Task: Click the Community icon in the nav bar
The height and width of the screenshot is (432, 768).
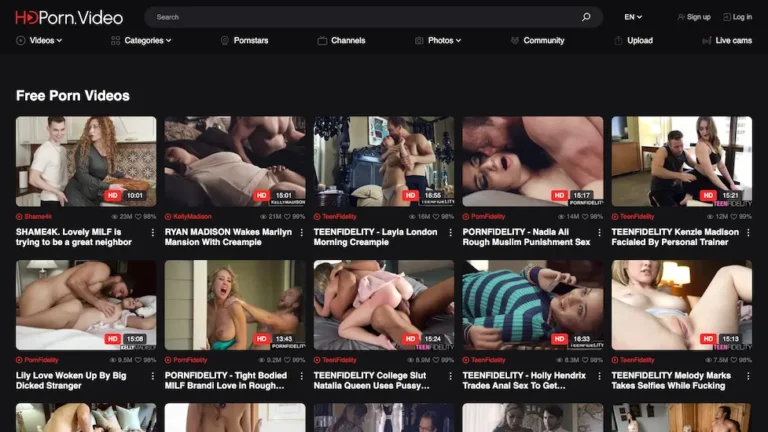Action: coord(514,41)
